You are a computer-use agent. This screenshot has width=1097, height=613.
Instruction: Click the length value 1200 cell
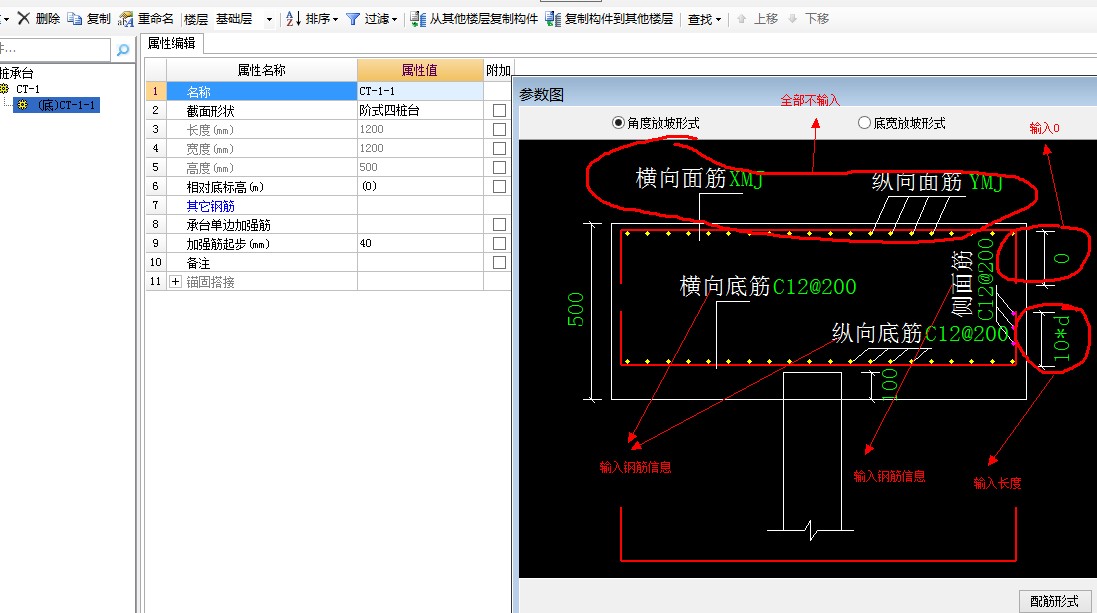click(x=420, y=129)
